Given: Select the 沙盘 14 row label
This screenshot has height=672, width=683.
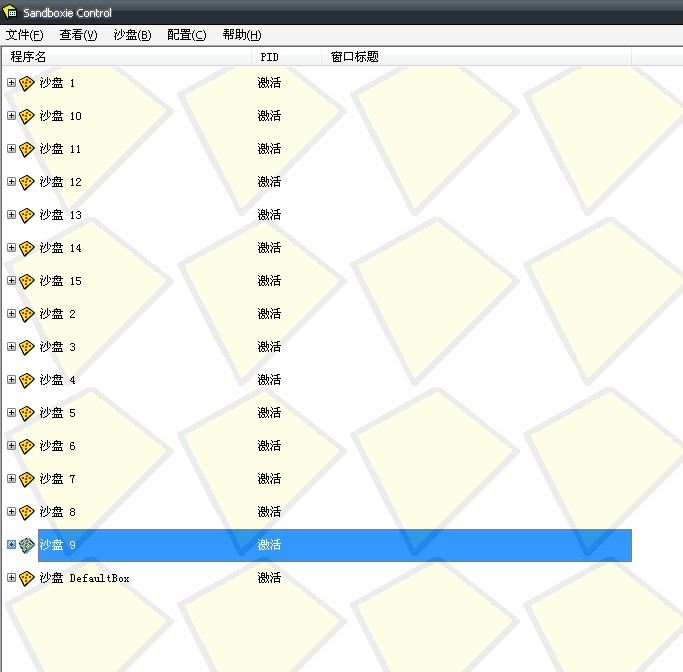Looking at the screenshot, I should 61,248.
